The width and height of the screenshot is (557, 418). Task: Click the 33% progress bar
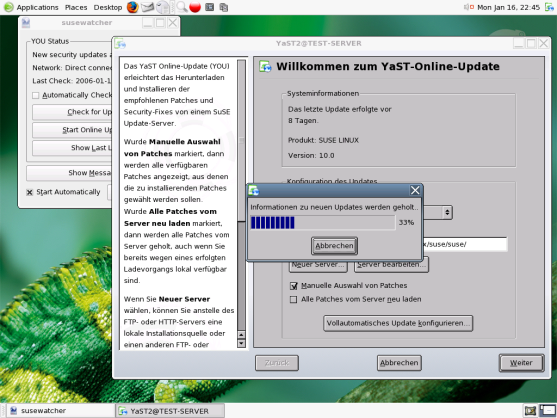(323, 223)
